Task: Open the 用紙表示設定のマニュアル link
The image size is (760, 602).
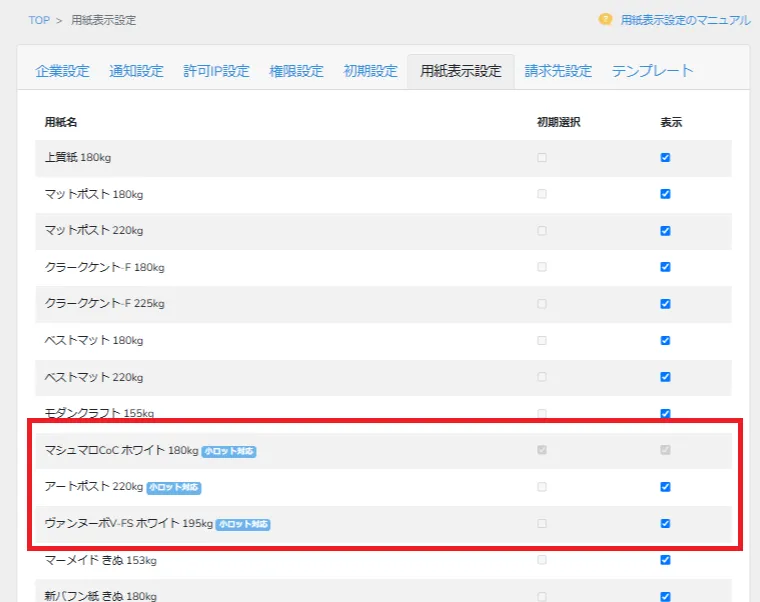Action: [x=685, y=19]
